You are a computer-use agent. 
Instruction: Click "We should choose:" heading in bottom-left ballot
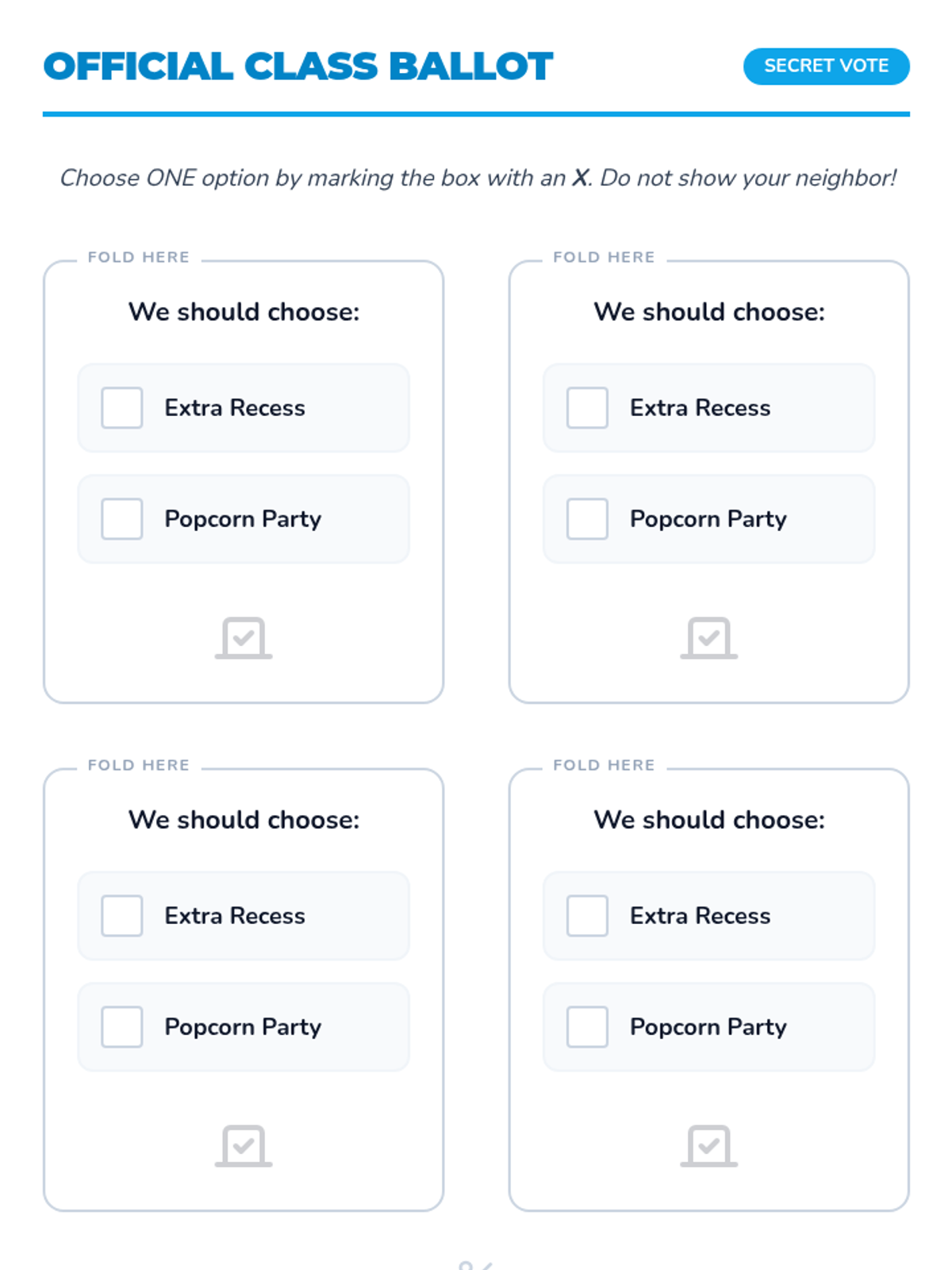point(244,820)
